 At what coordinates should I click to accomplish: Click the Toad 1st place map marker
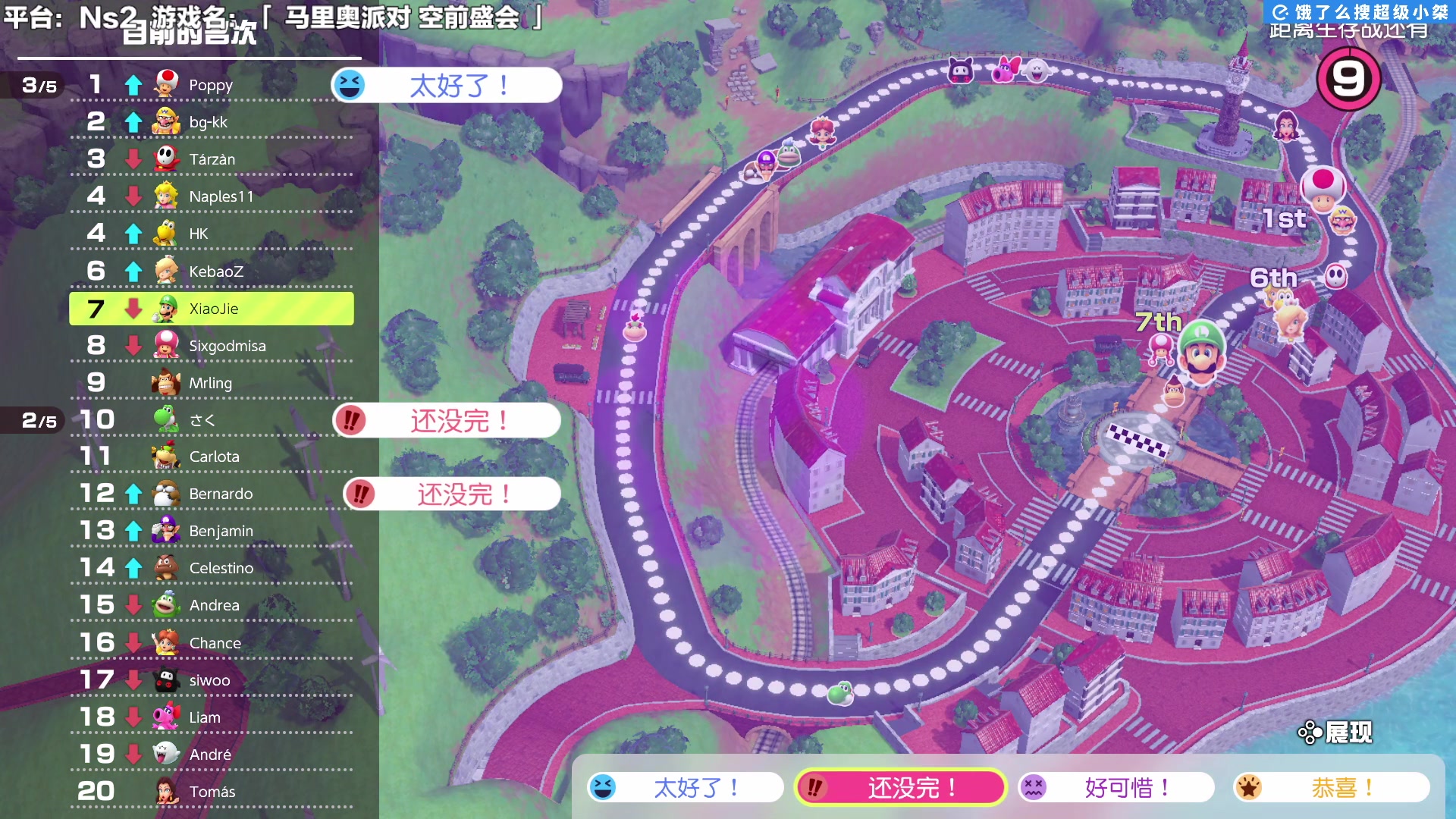[x=1323, y=188]
